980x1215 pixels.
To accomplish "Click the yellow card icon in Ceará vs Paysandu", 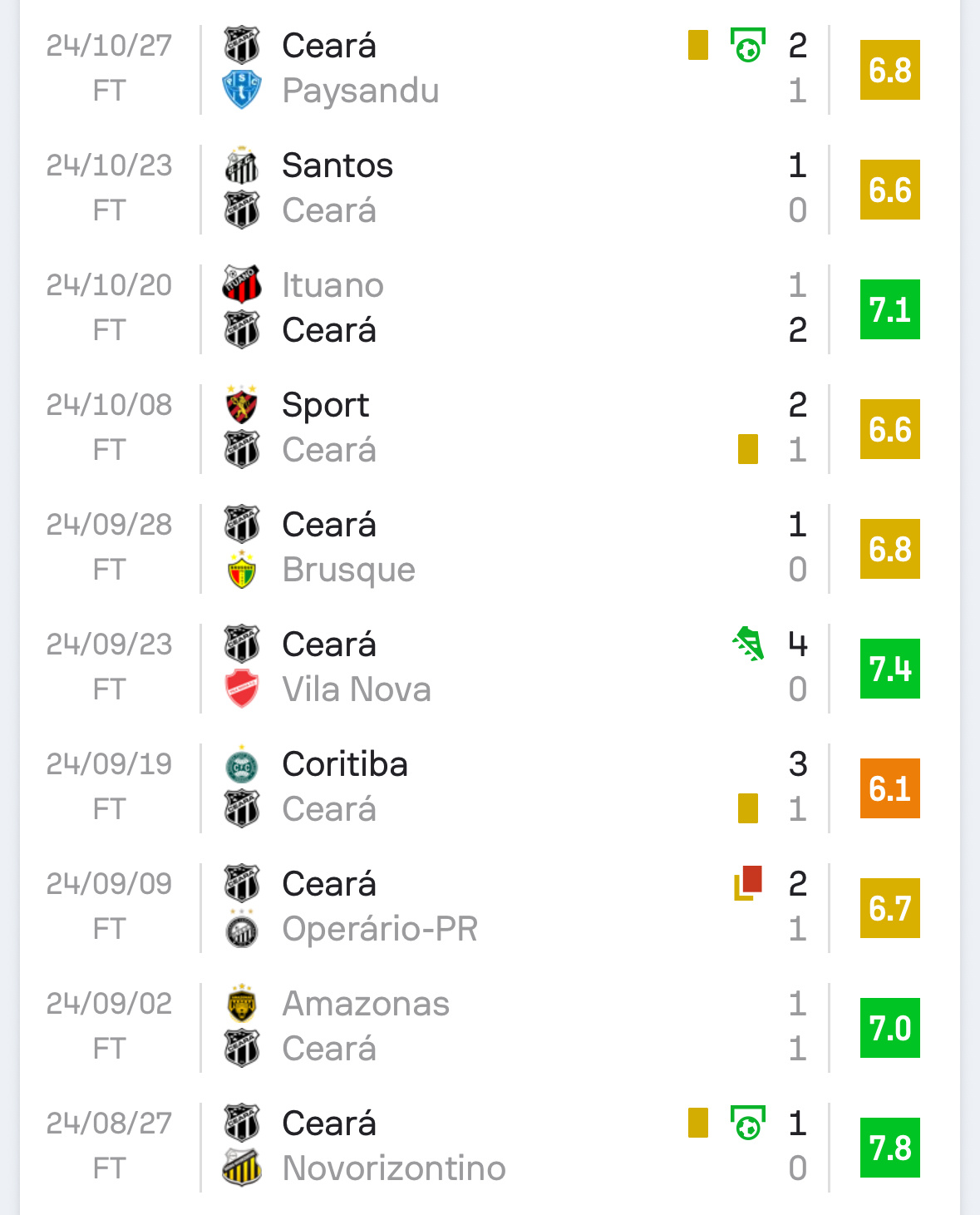I will click(698, 46).
